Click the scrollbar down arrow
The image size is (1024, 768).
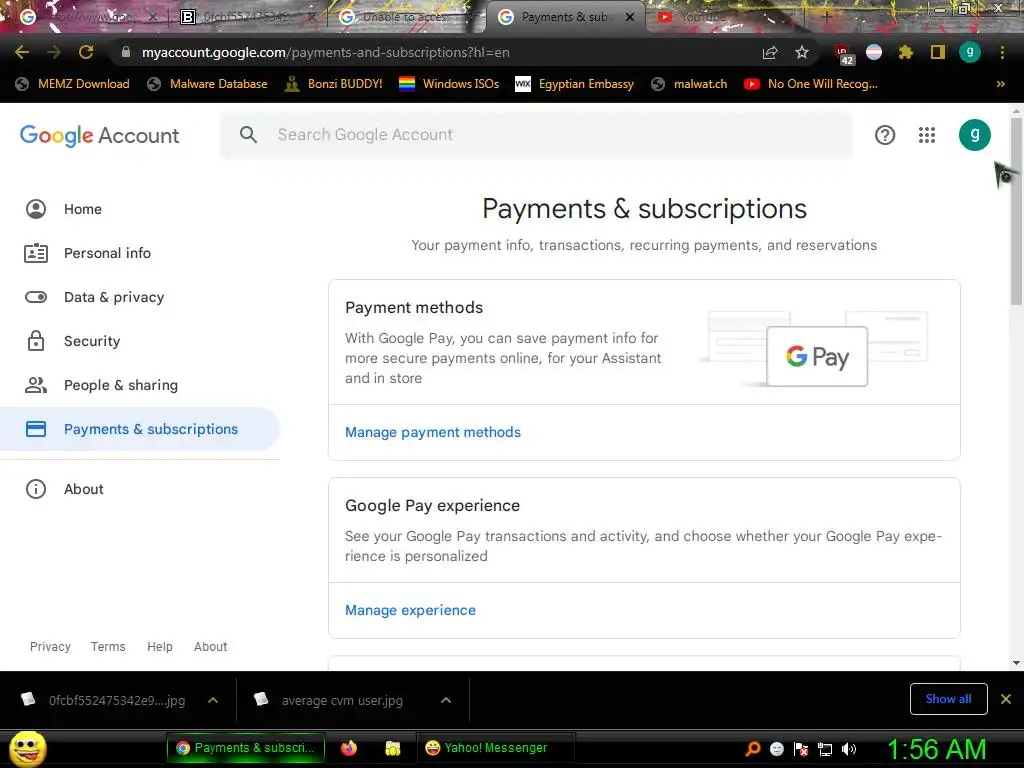1016,663
